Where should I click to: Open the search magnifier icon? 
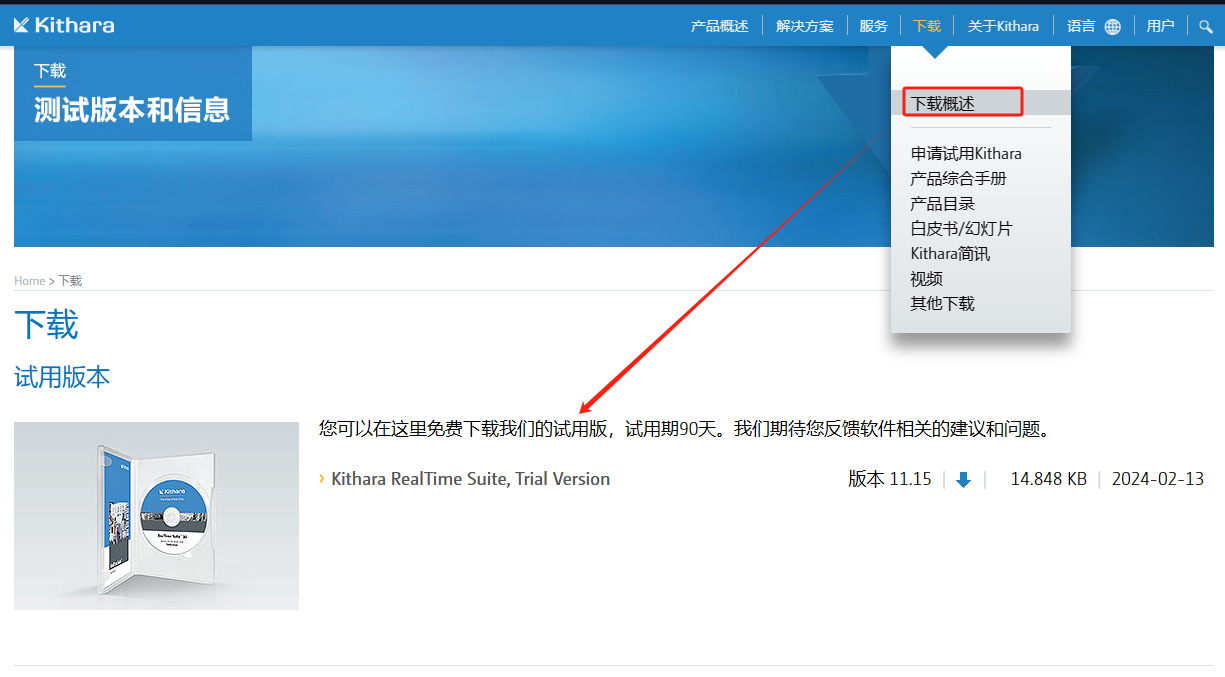pos(1206,26)
